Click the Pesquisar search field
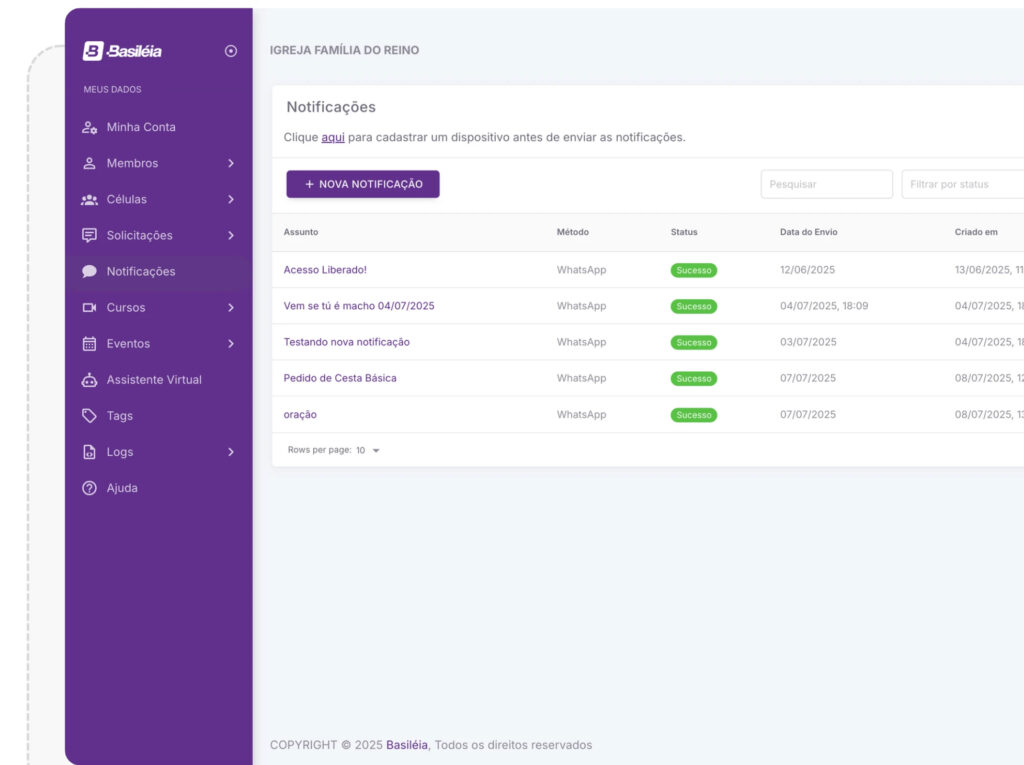The image size is (1024, 765). (x=826, y=185)
